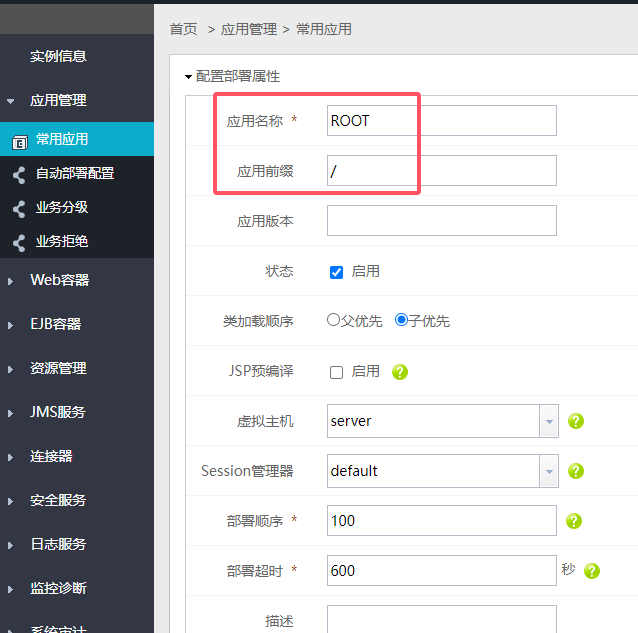Image resolution: width=638 pixels, height=633 pixels.
Task: Open help icon next to JSP预编译
Action: tap(400, 372)
